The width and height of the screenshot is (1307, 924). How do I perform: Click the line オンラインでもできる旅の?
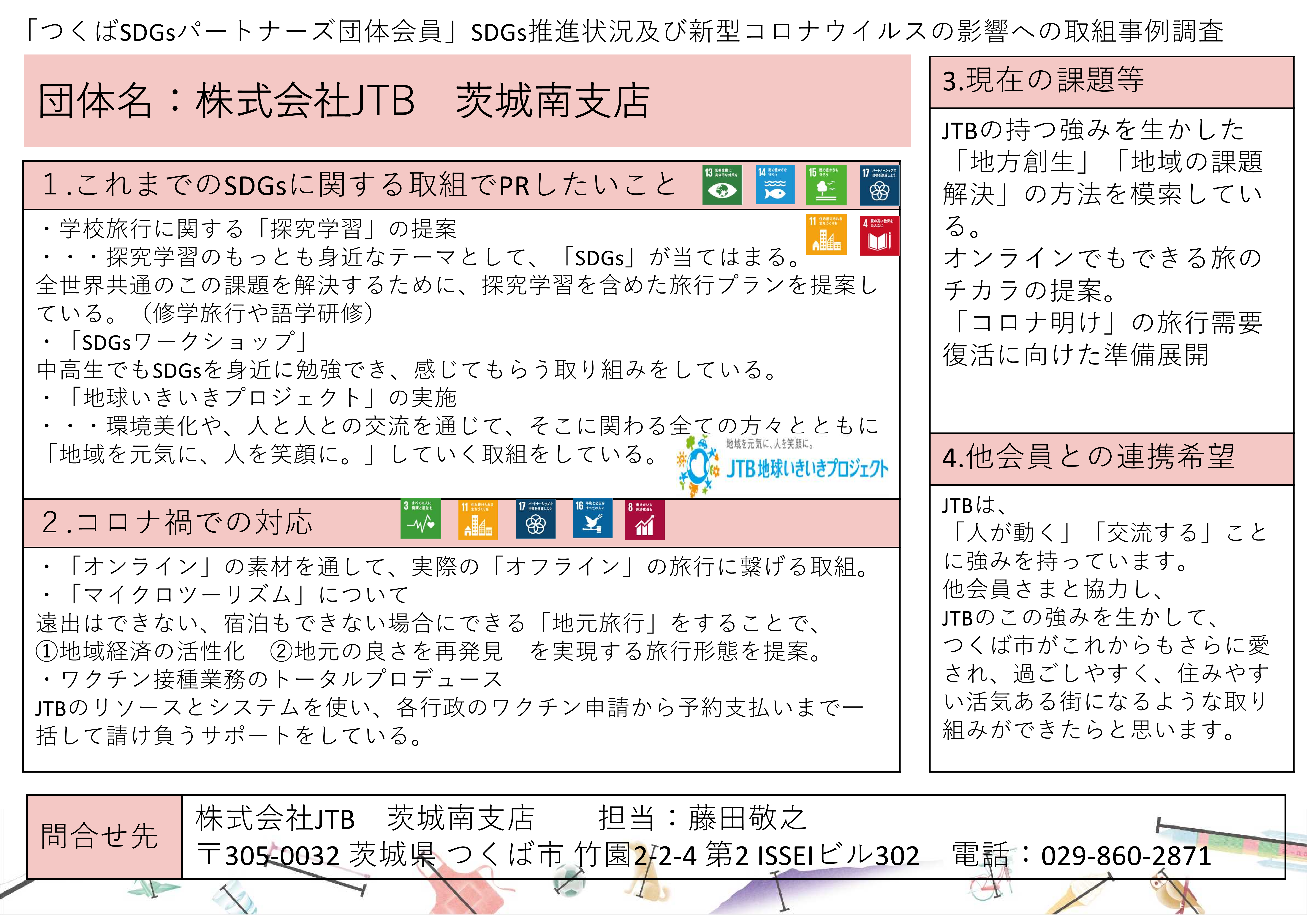click(1103, 258)
